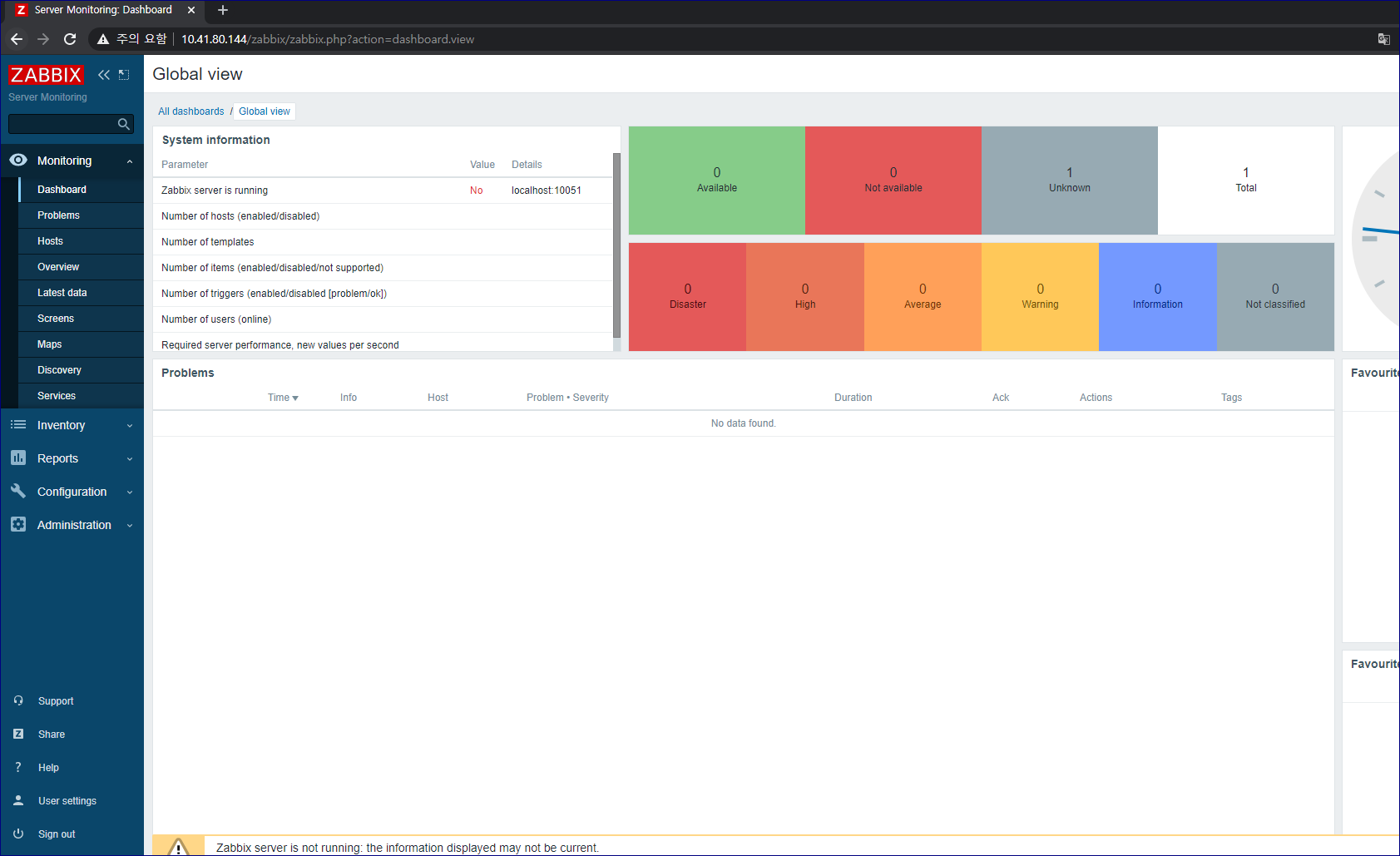Click the Reports chart icon
This screenshot has height=856, width=1400.
click(x=18, y=458)
